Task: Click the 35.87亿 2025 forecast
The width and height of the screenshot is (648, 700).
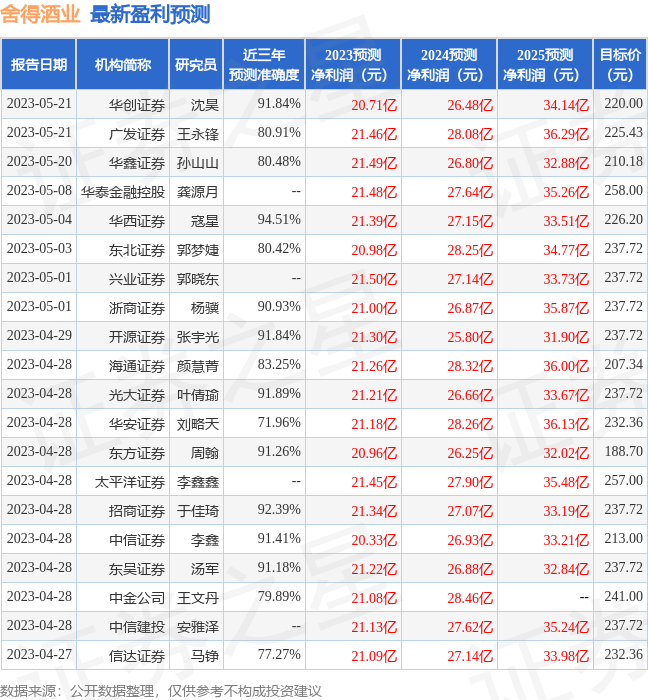Action: pyautogui.click(x=566, y=308)
